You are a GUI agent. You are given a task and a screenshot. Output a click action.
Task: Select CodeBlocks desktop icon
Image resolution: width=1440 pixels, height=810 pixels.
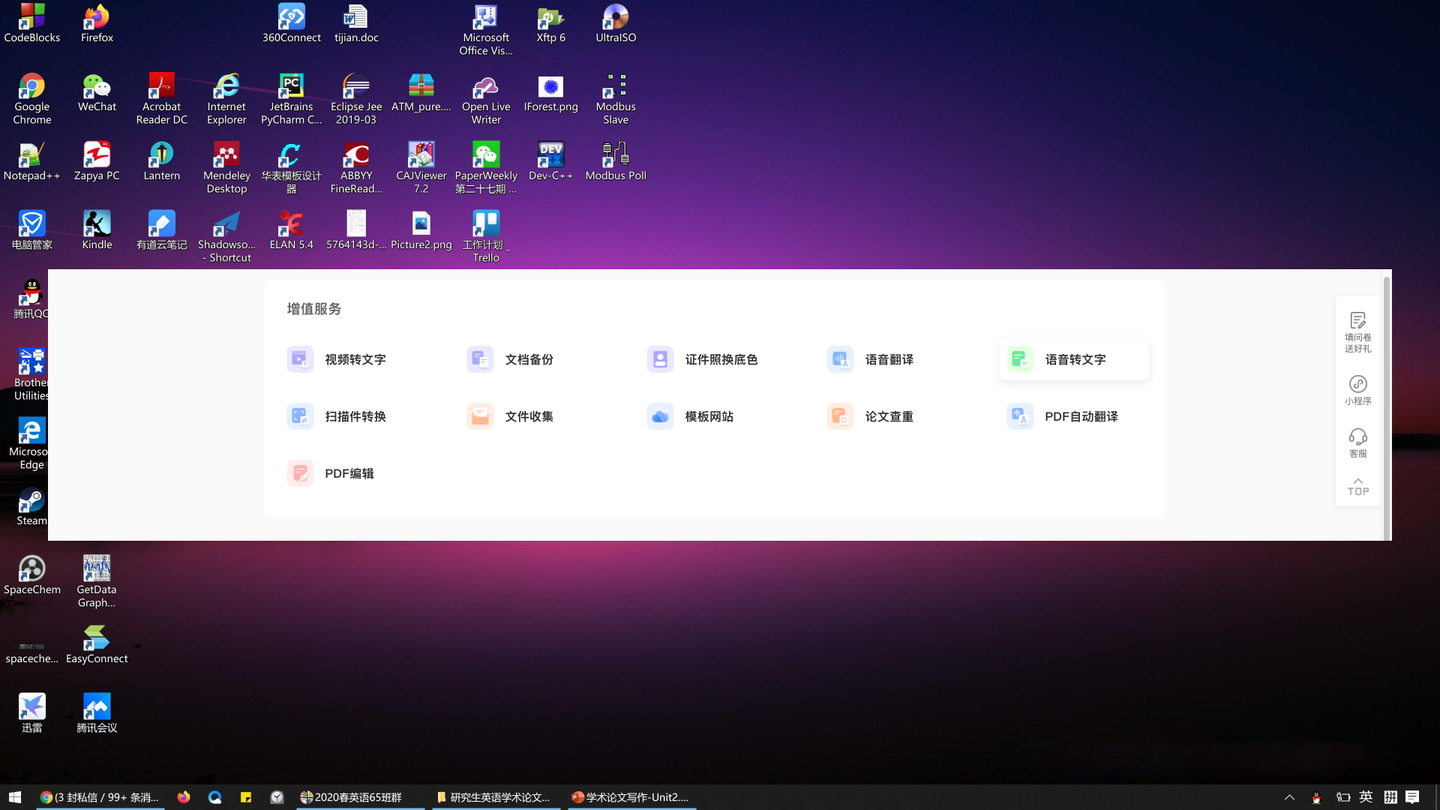(32, 24)
